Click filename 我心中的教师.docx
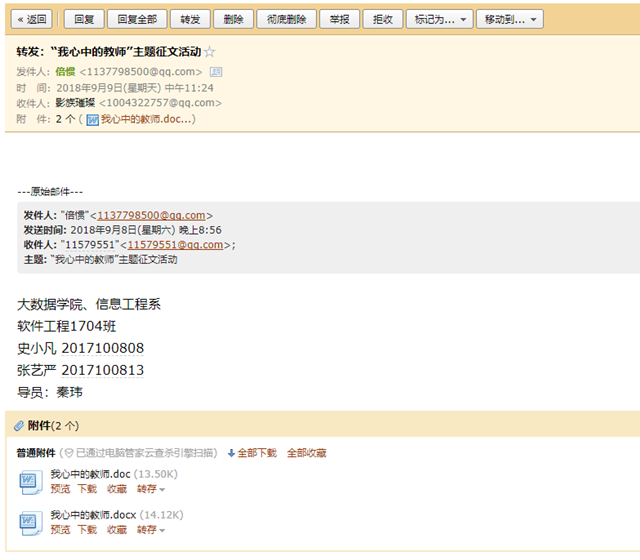The height and width of the screenshot is (560, 640). (93, 515)
